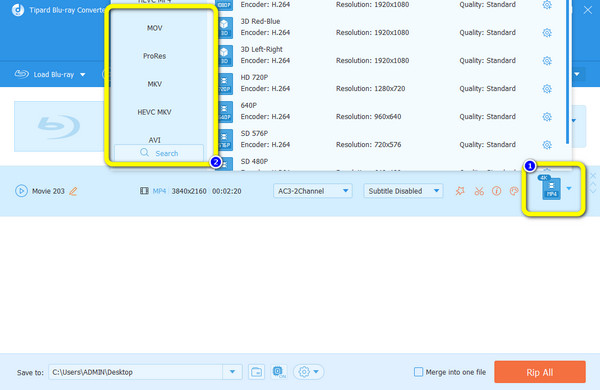
Task: Click the scissors cut icon
Action: pyautogui.click(x=479, y=191)
